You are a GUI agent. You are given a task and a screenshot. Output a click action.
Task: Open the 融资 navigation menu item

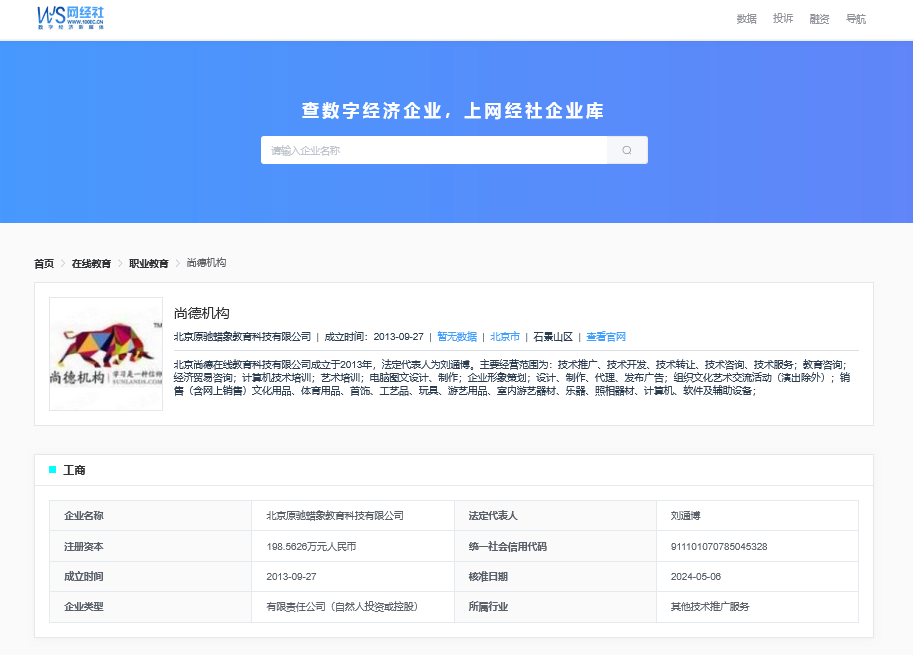[819, 19]
